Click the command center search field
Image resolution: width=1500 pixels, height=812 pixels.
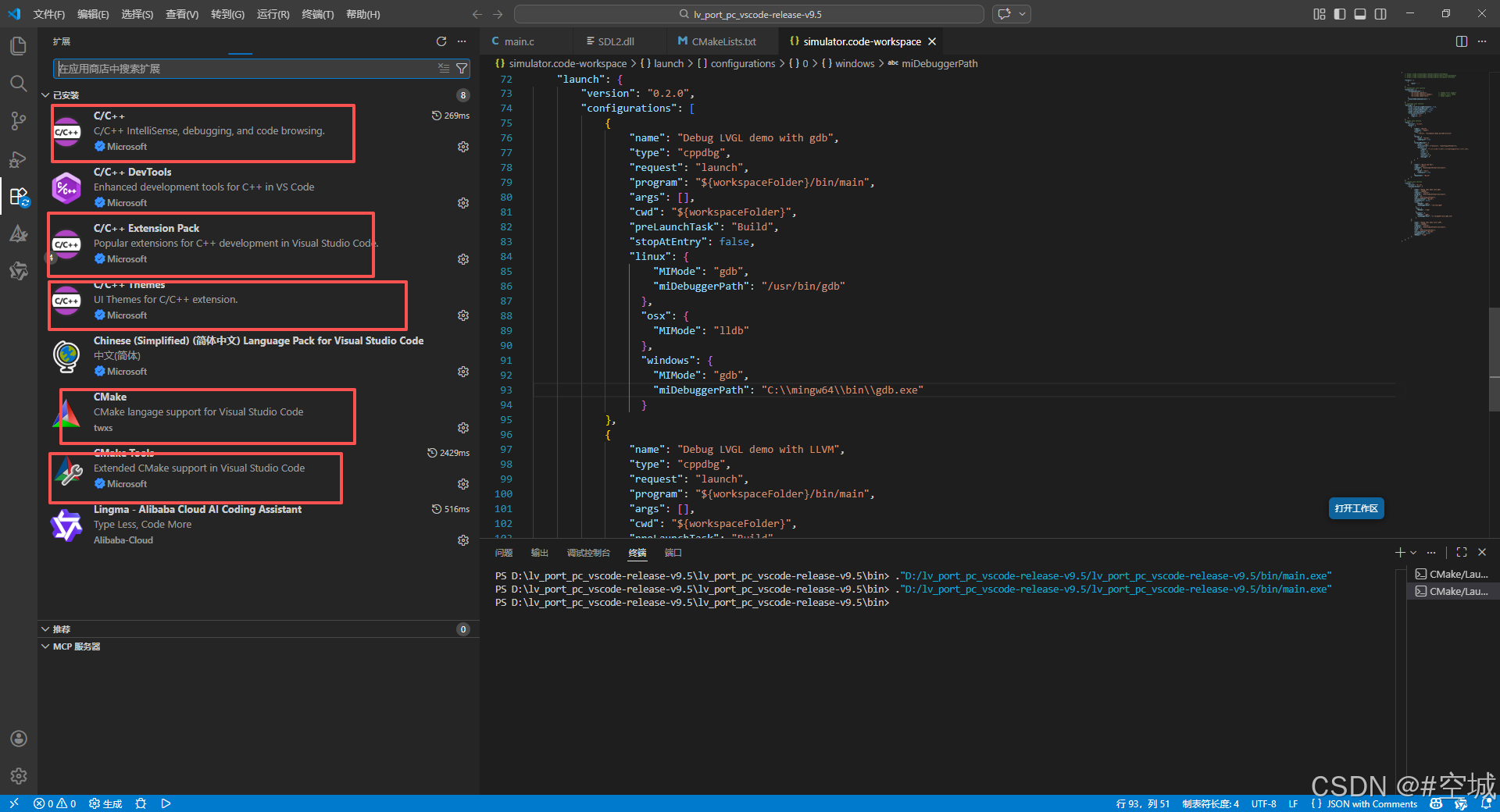749,14
